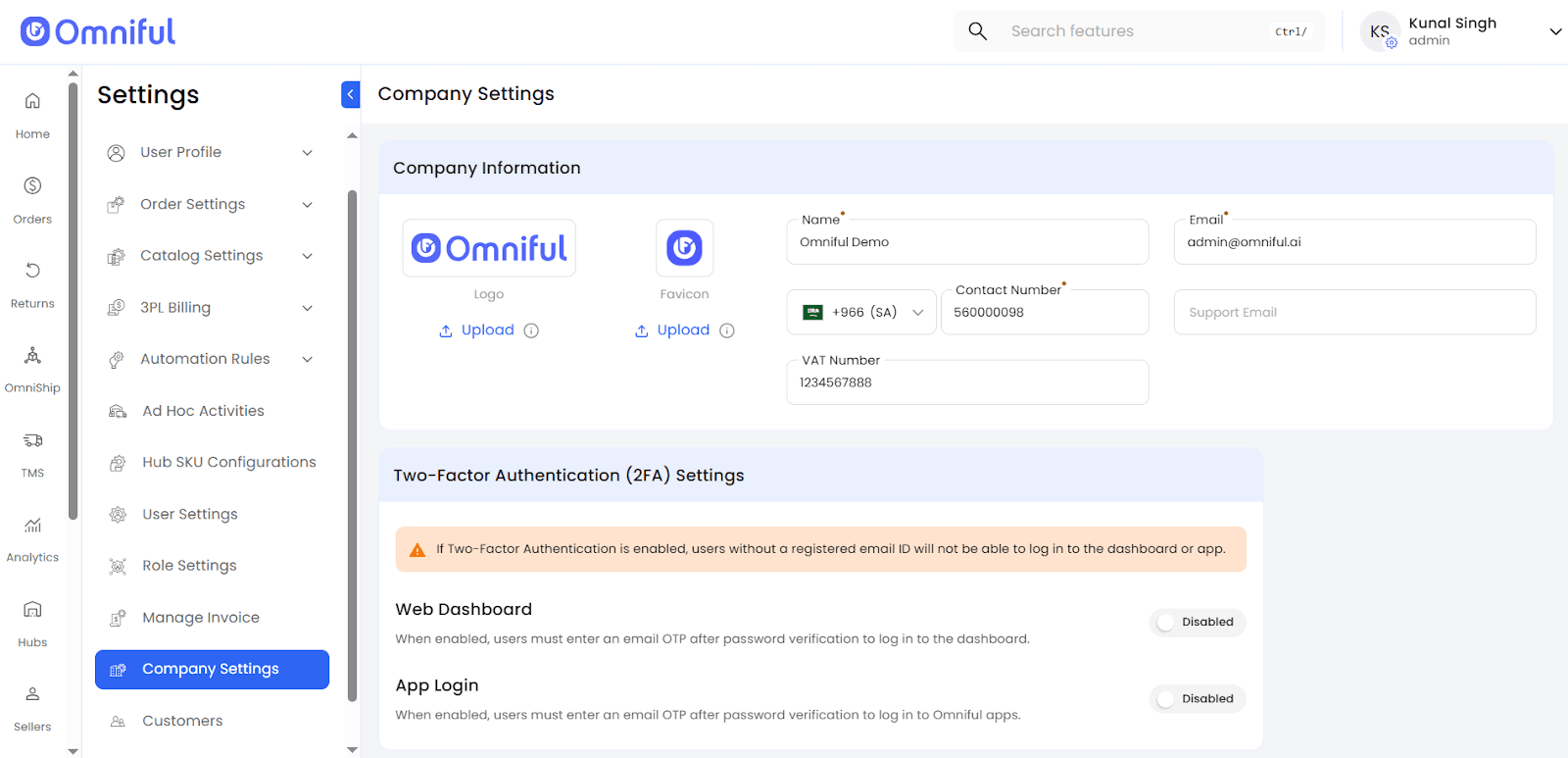This screenshot has height=758, width=1568.
Task: Open the TMS truck icon
Action: pos(32,452)
